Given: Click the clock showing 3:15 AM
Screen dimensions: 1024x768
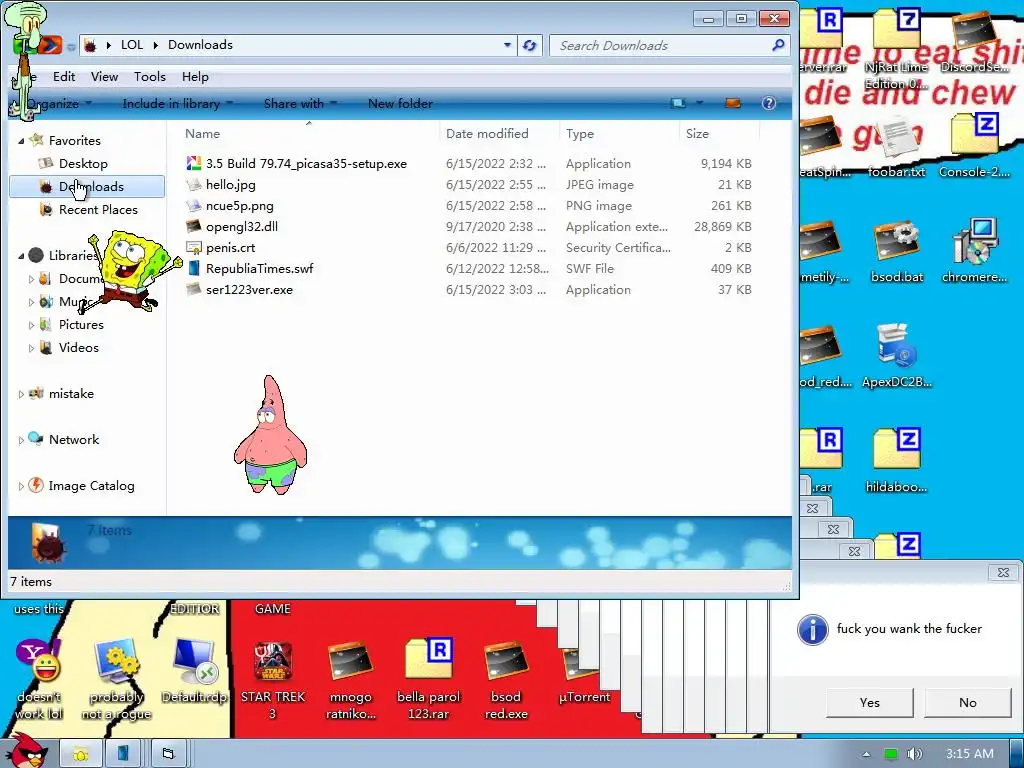Looking at the screenshot, I should 969,754.
